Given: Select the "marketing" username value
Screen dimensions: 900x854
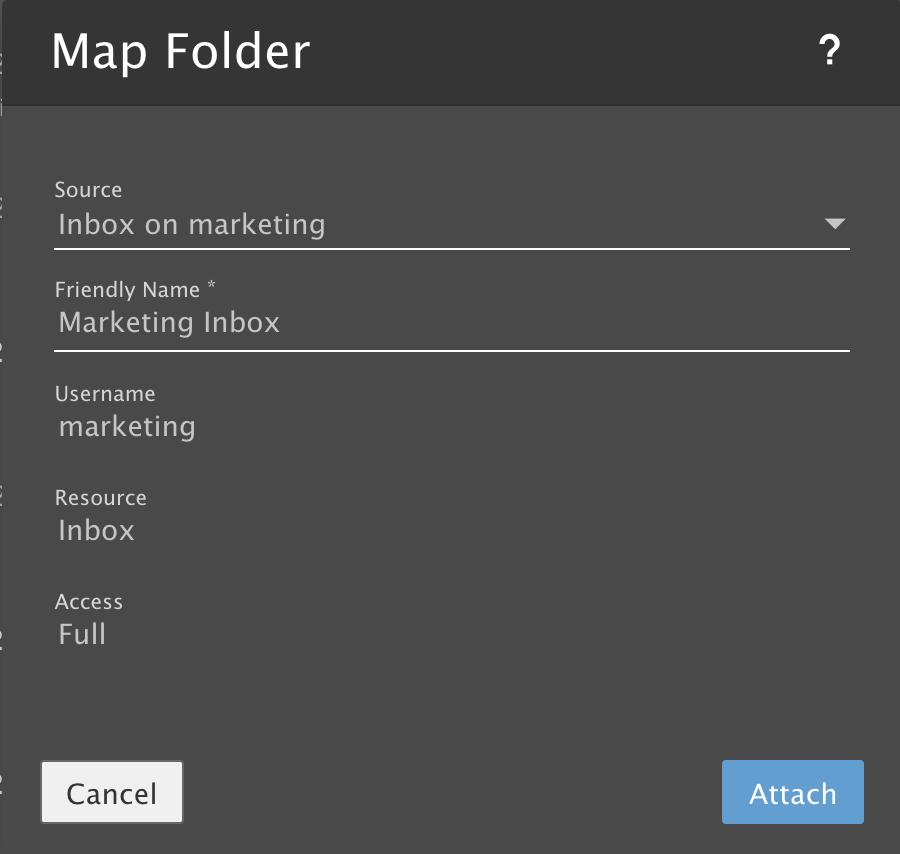Looking at the screenshot, I should [x=127, y=427].
